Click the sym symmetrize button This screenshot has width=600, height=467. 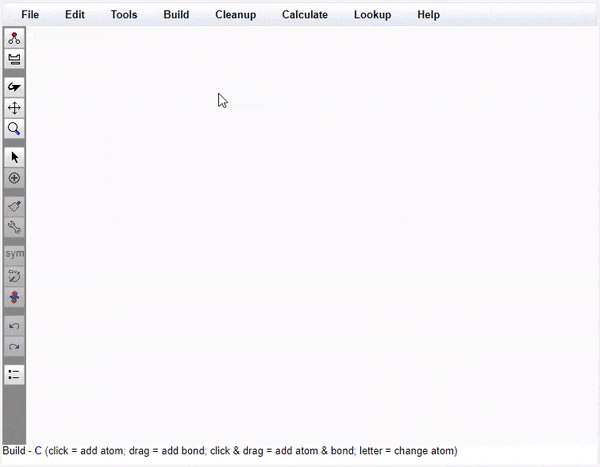tap(14, 254)
